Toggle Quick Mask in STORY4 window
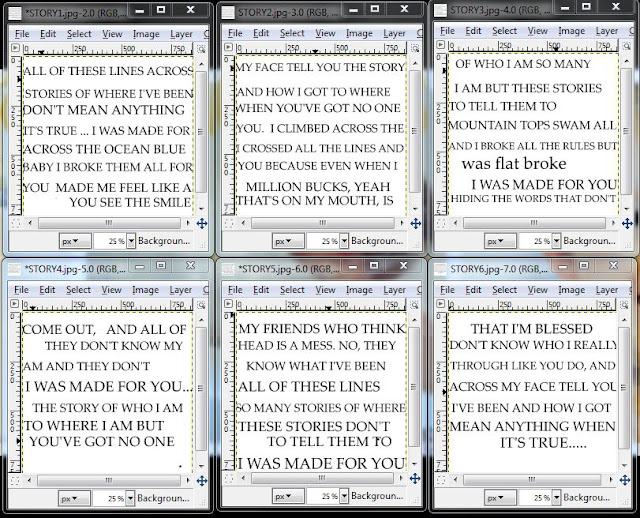Image resolution: width=640 pixels, height=518 pixels. [15, 480]
